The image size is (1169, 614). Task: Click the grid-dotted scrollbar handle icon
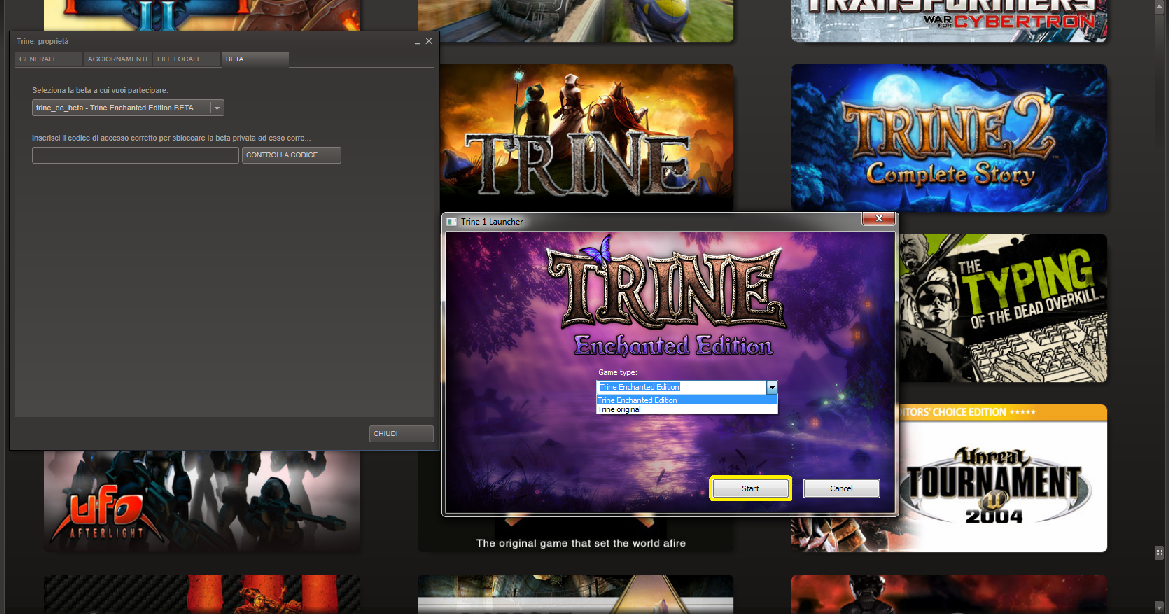tap(1158, 551)
